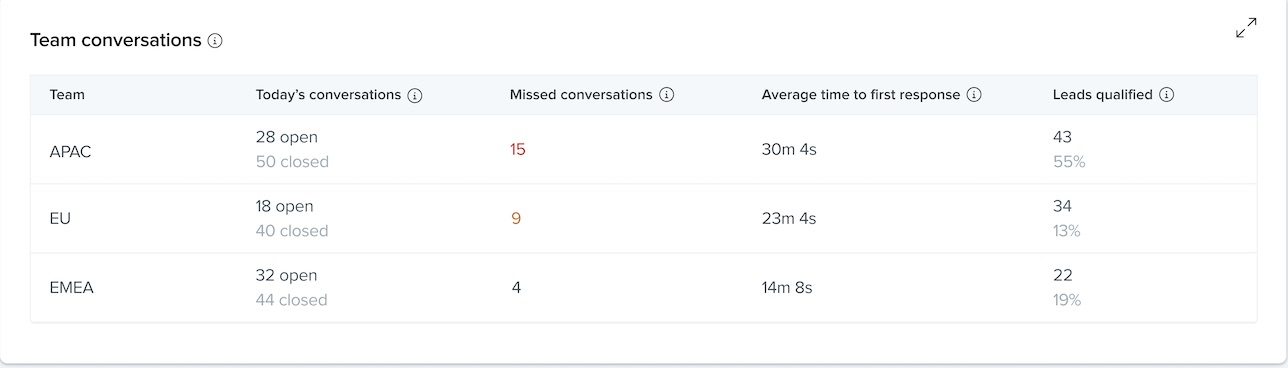Click EU missed conversations count 9
Screen dimensions: 1288x368
tap(516, 219)
